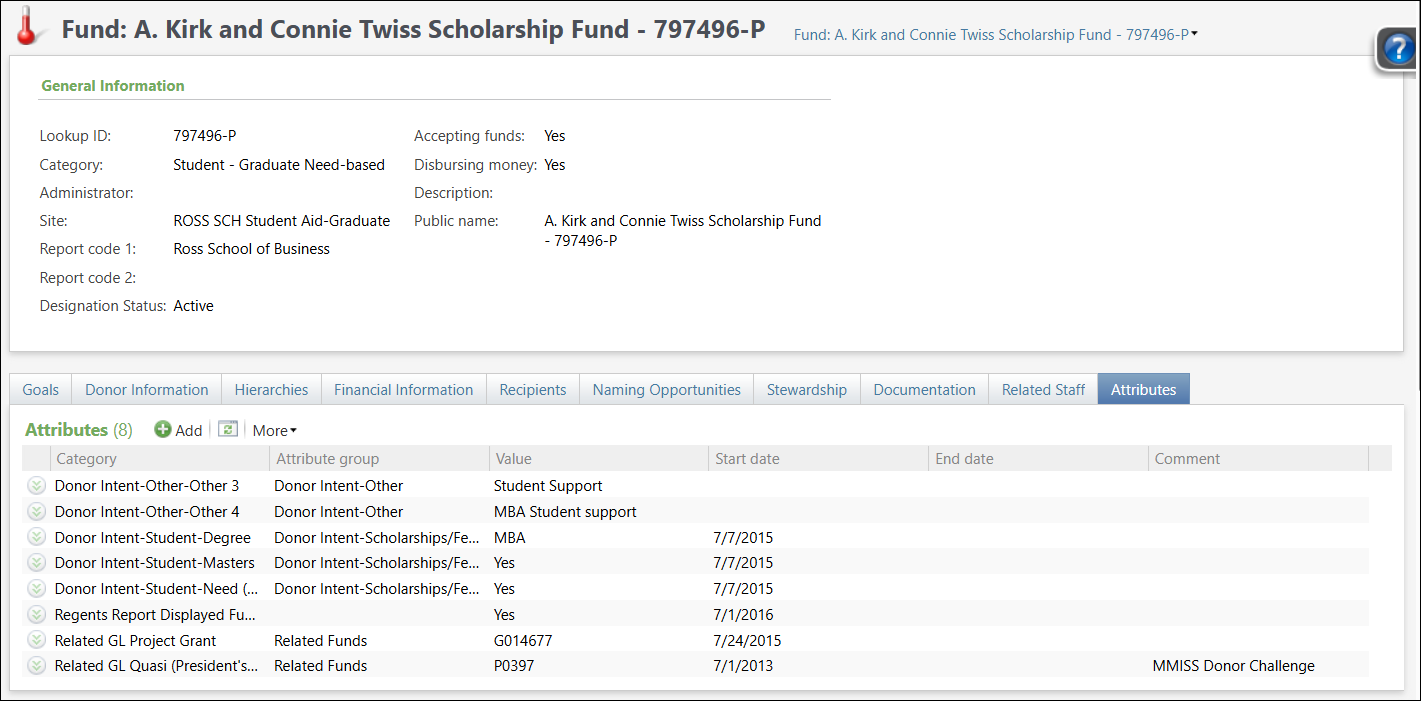Expand the Donor Intent-Student-Need attribute row

click(x=36, y=588)
